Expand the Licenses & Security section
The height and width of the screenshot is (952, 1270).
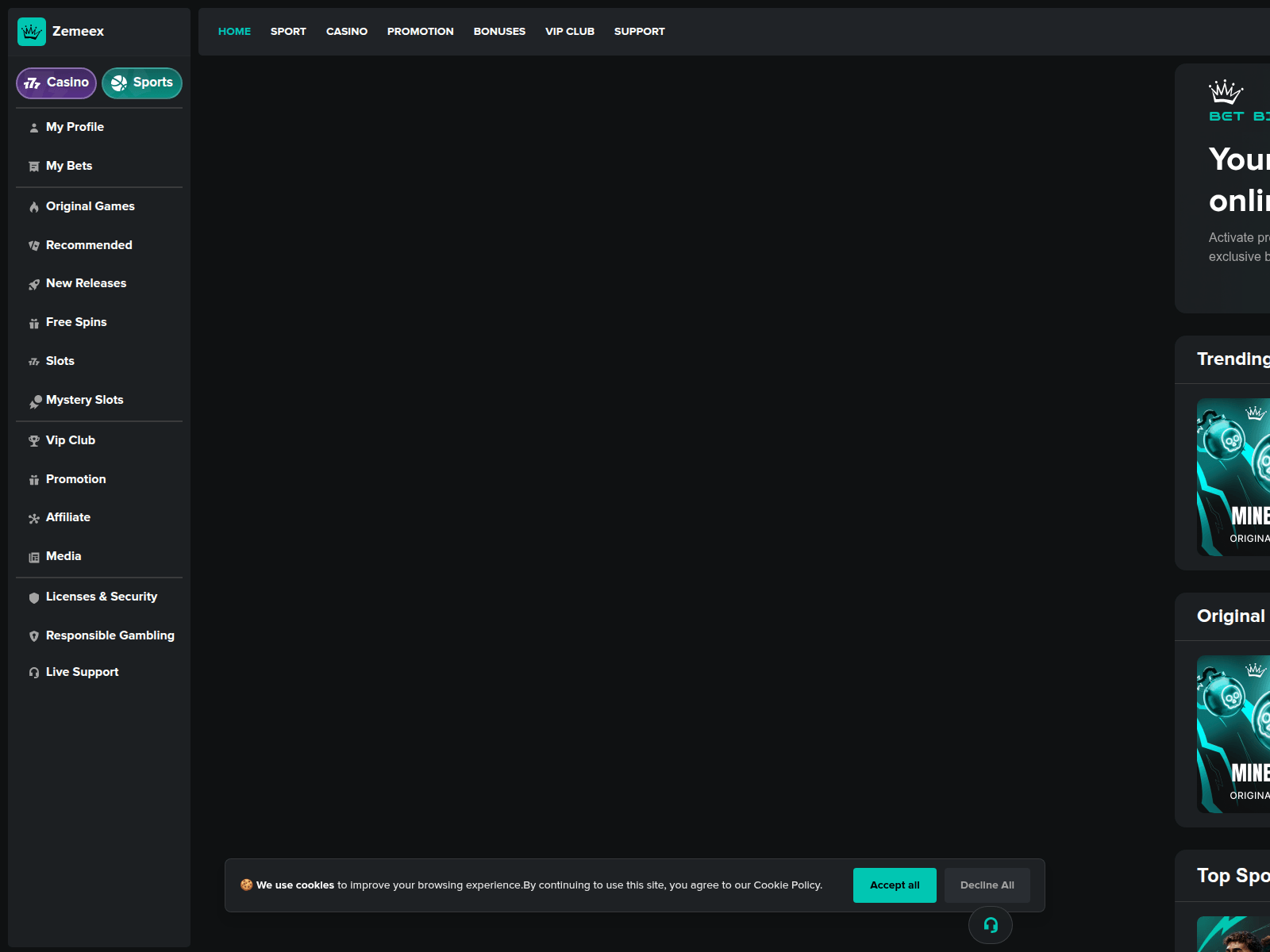pos(102,597)
